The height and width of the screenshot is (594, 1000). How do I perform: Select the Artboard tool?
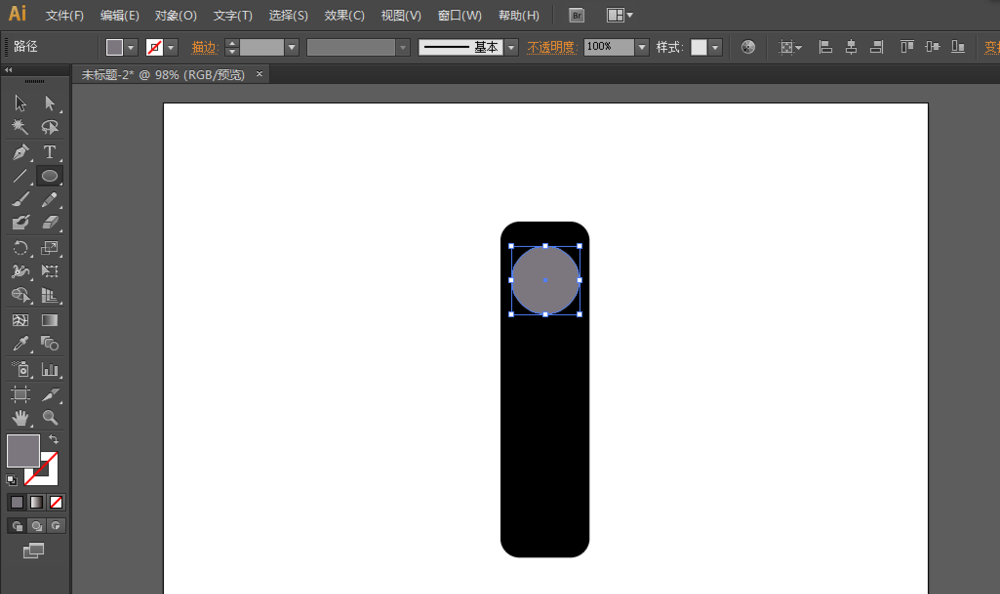pos(20,394)
